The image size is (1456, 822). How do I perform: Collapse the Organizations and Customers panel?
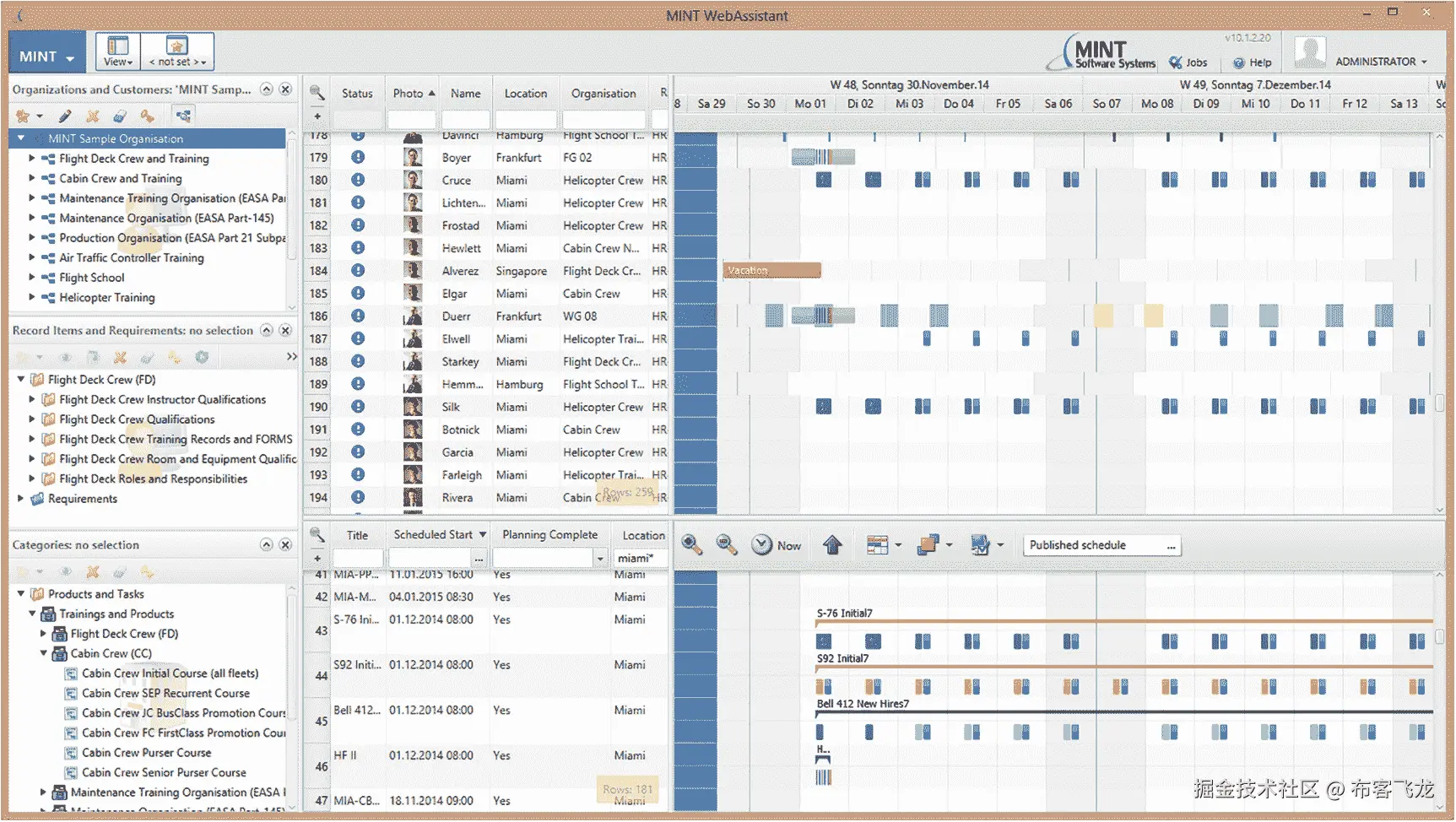(x=267, y=89)
